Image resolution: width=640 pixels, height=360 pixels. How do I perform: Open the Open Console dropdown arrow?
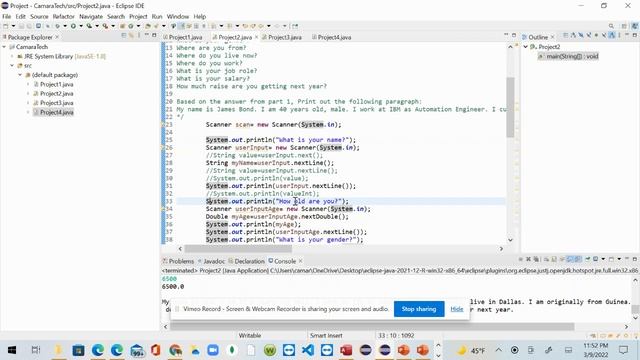pos(619,259)
